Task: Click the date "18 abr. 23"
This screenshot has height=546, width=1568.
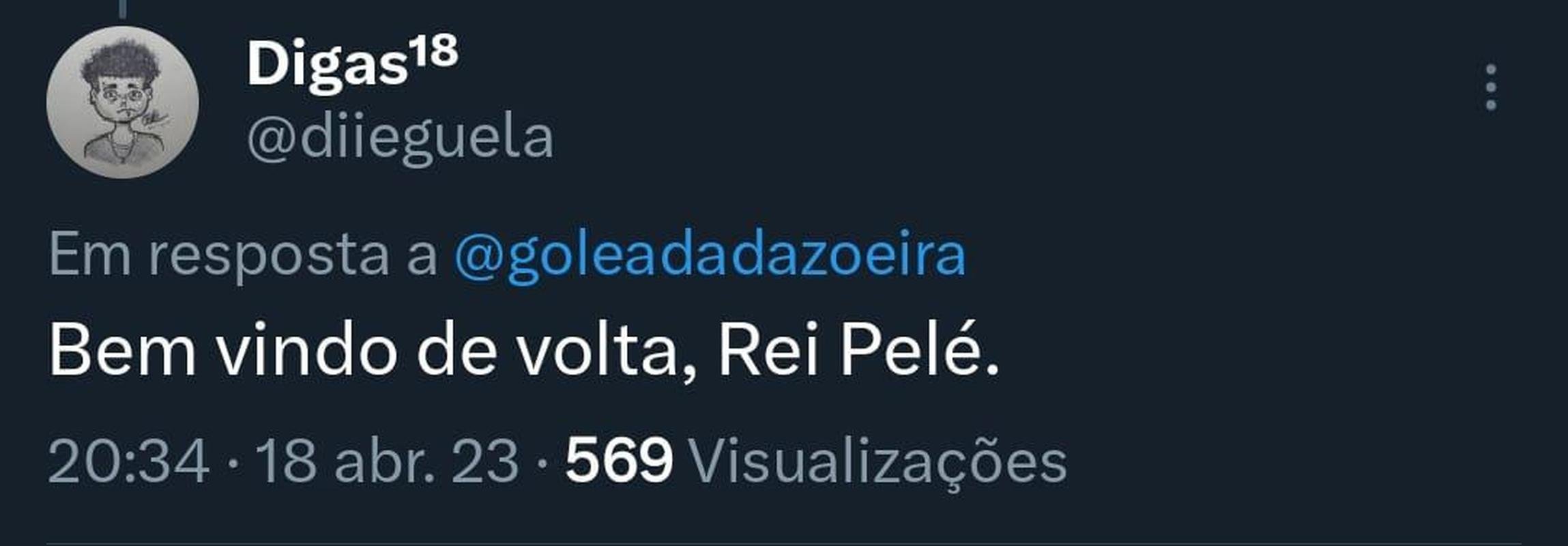Action: tap(387, 462)
